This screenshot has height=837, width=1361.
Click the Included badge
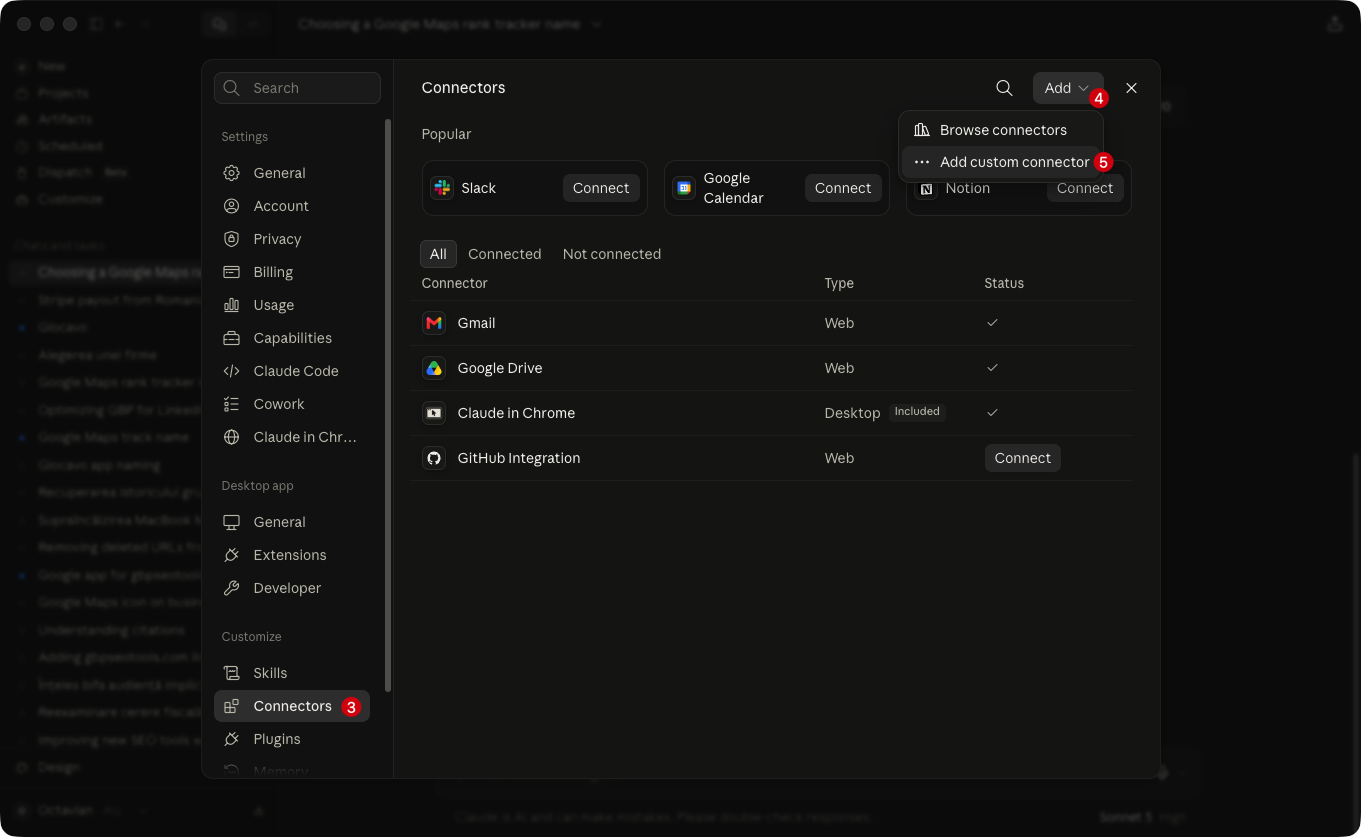917,412
